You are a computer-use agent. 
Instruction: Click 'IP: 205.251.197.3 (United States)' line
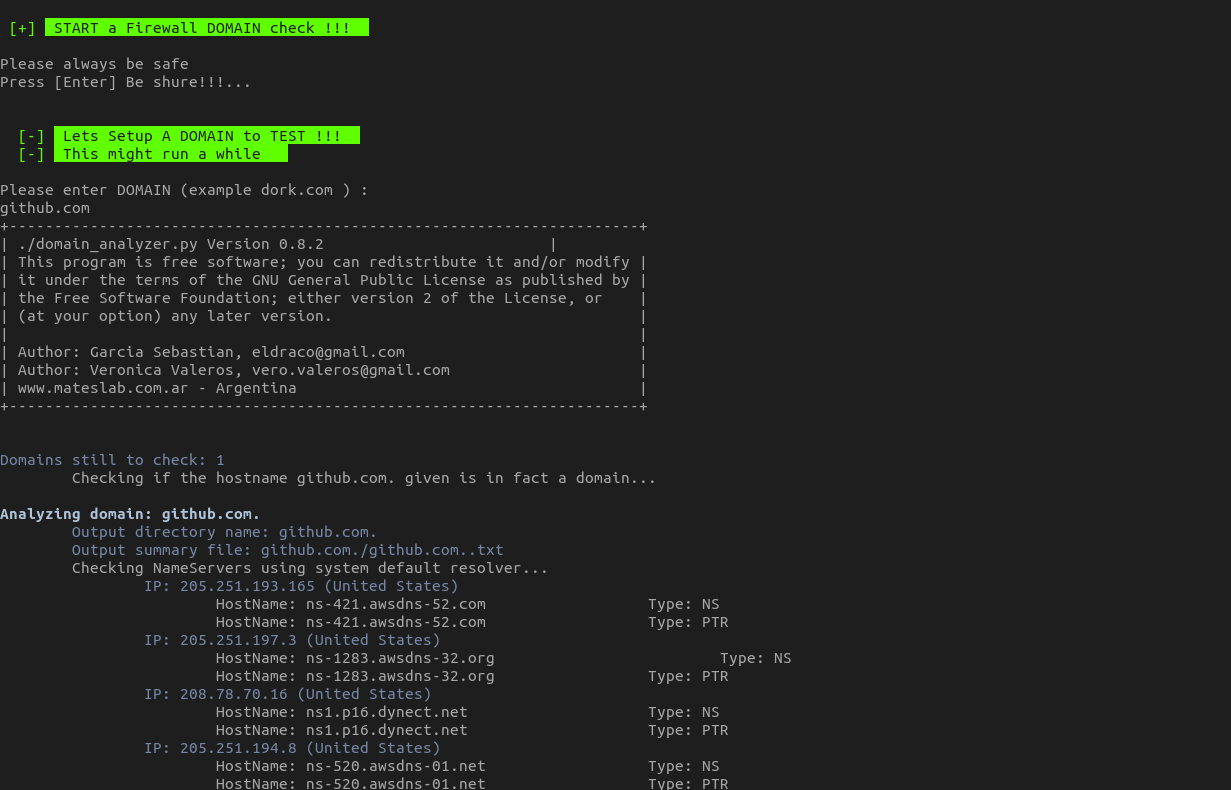[x=292, y=640]
